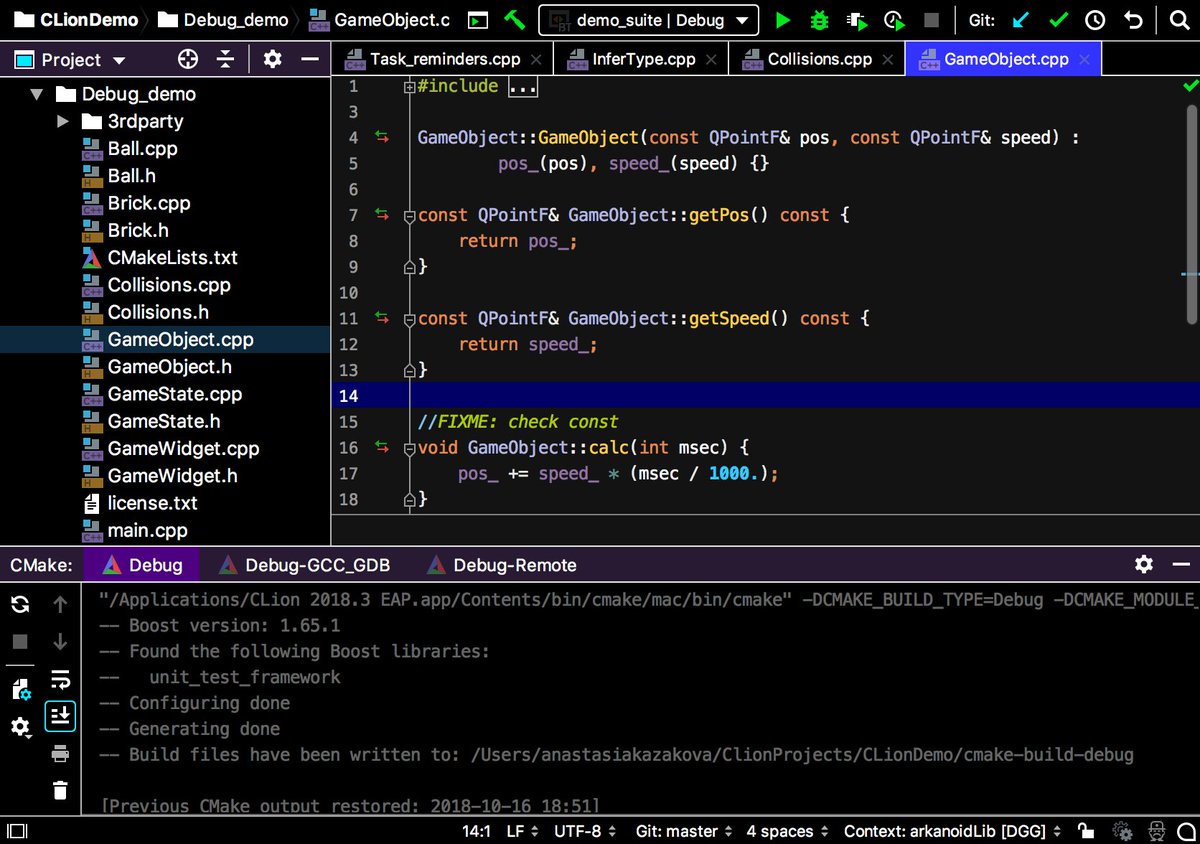The height and width of the screenshot is (844, 1200).
Task: Update project using the blue Git arrow
Action: (x=1021, y=20)
